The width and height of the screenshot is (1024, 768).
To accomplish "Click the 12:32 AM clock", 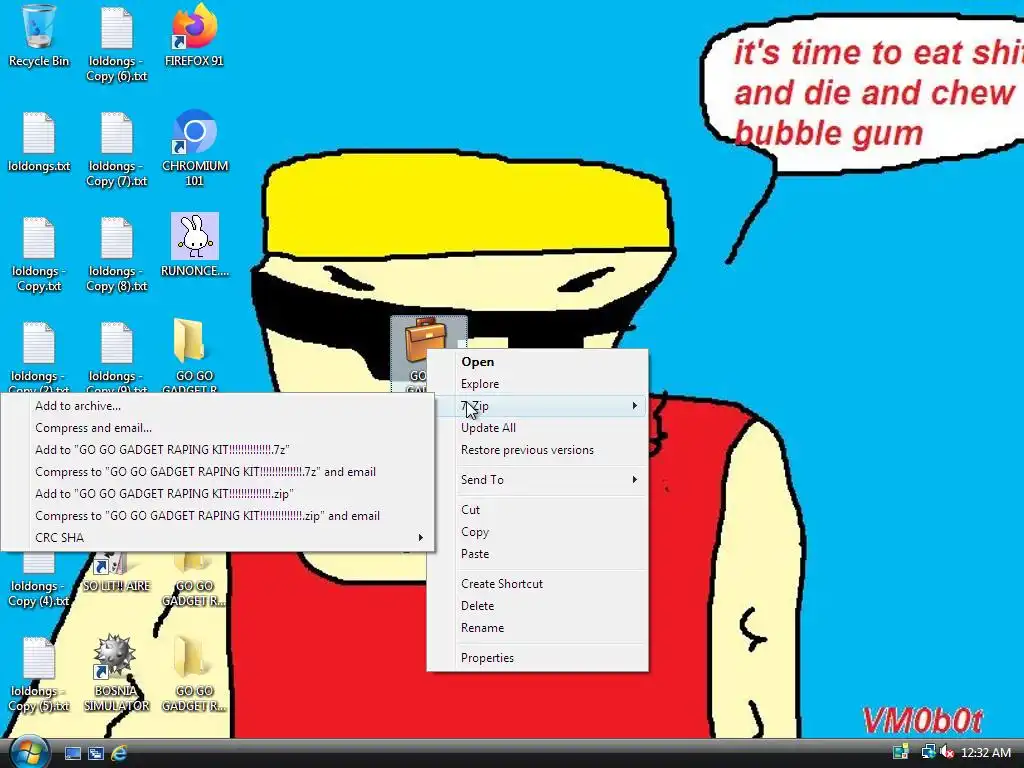I will [x=986, y=753].
